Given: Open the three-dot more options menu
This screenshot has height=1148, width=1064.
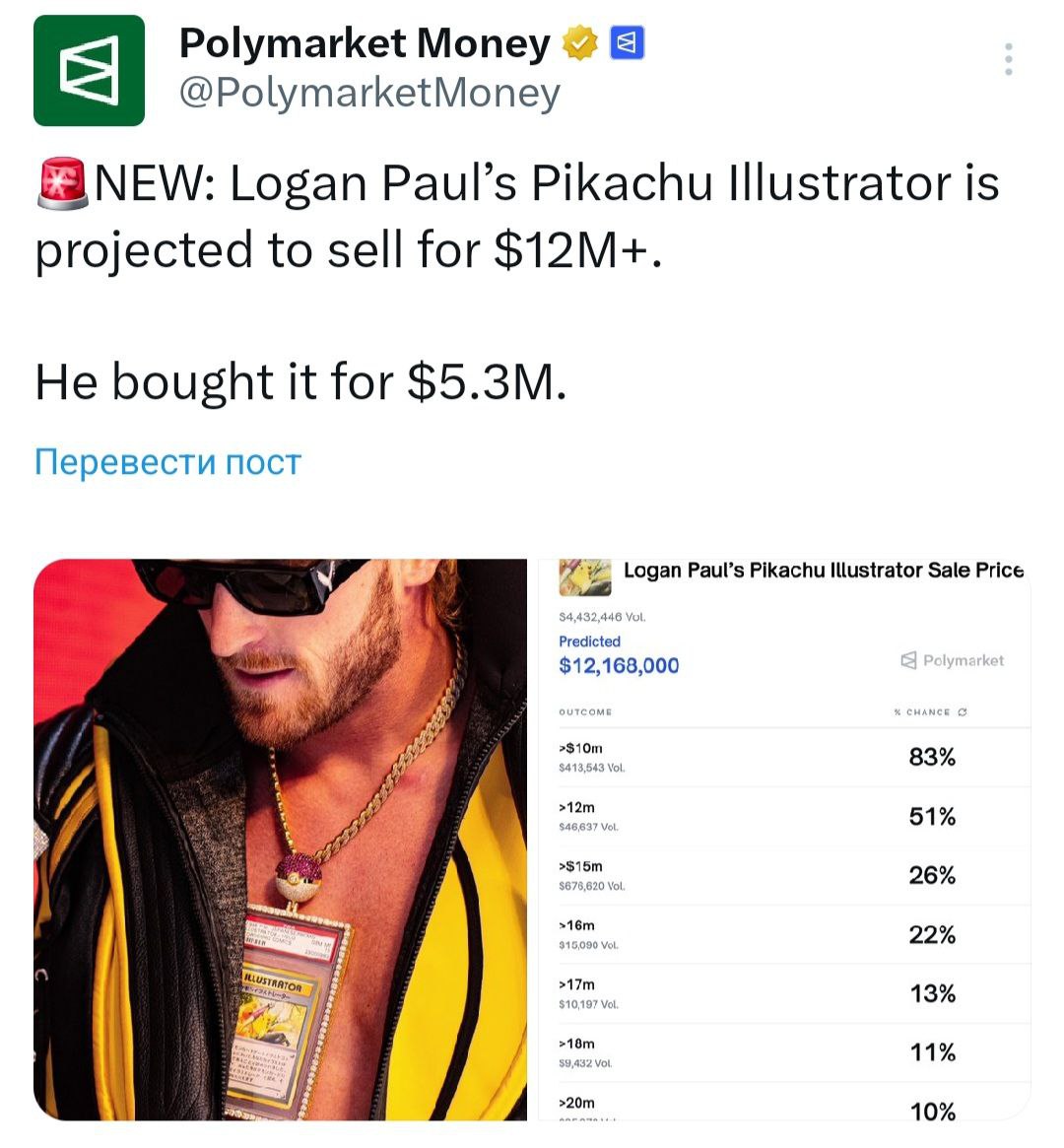Looking at the screenshot, I should [x=1008, y=60].
